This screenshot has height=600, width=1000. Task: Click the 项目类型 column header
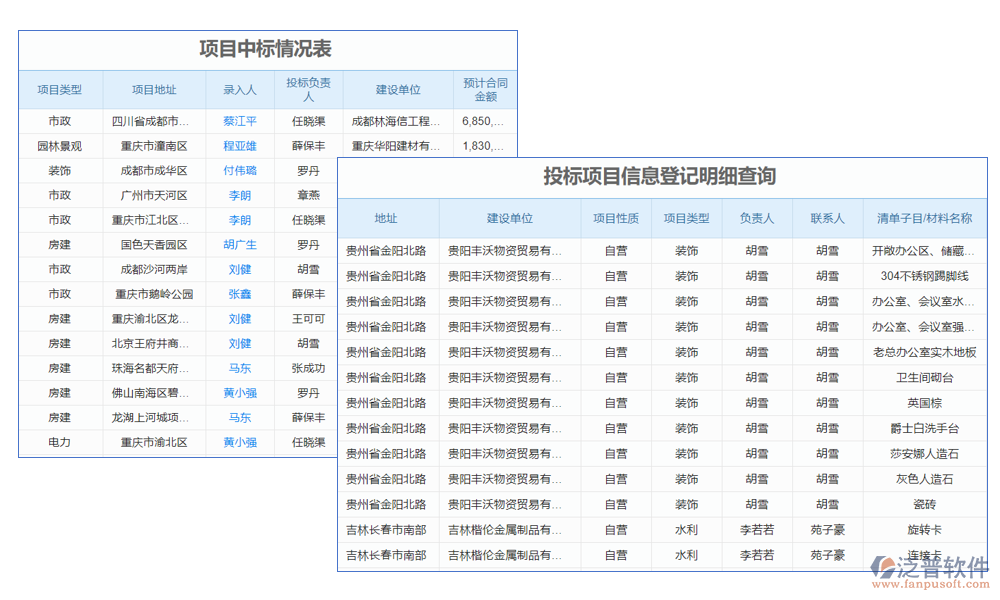coord(57,90)
